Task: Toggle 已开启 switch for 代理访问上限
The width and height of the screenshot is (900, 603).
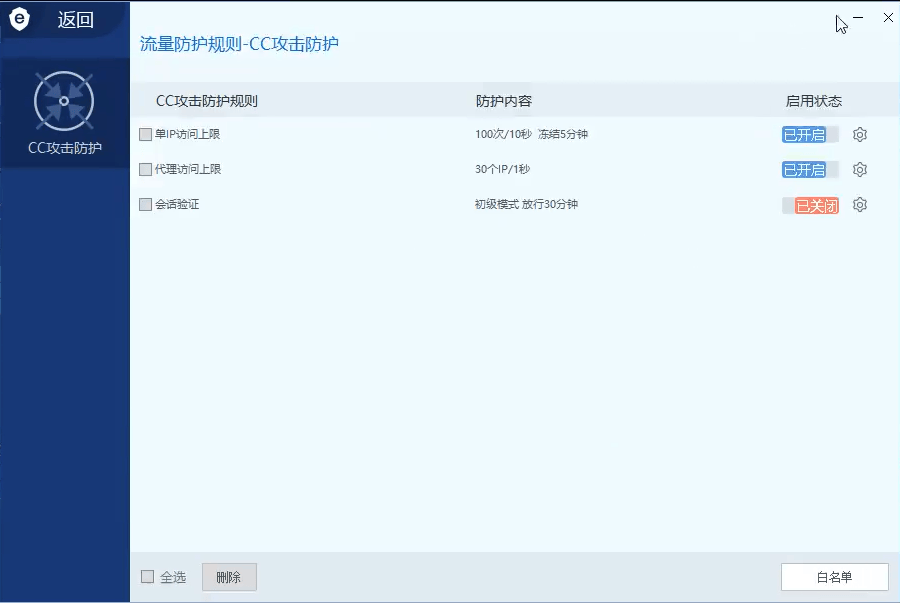Action: pyautogui.click(x=810, y=170)
